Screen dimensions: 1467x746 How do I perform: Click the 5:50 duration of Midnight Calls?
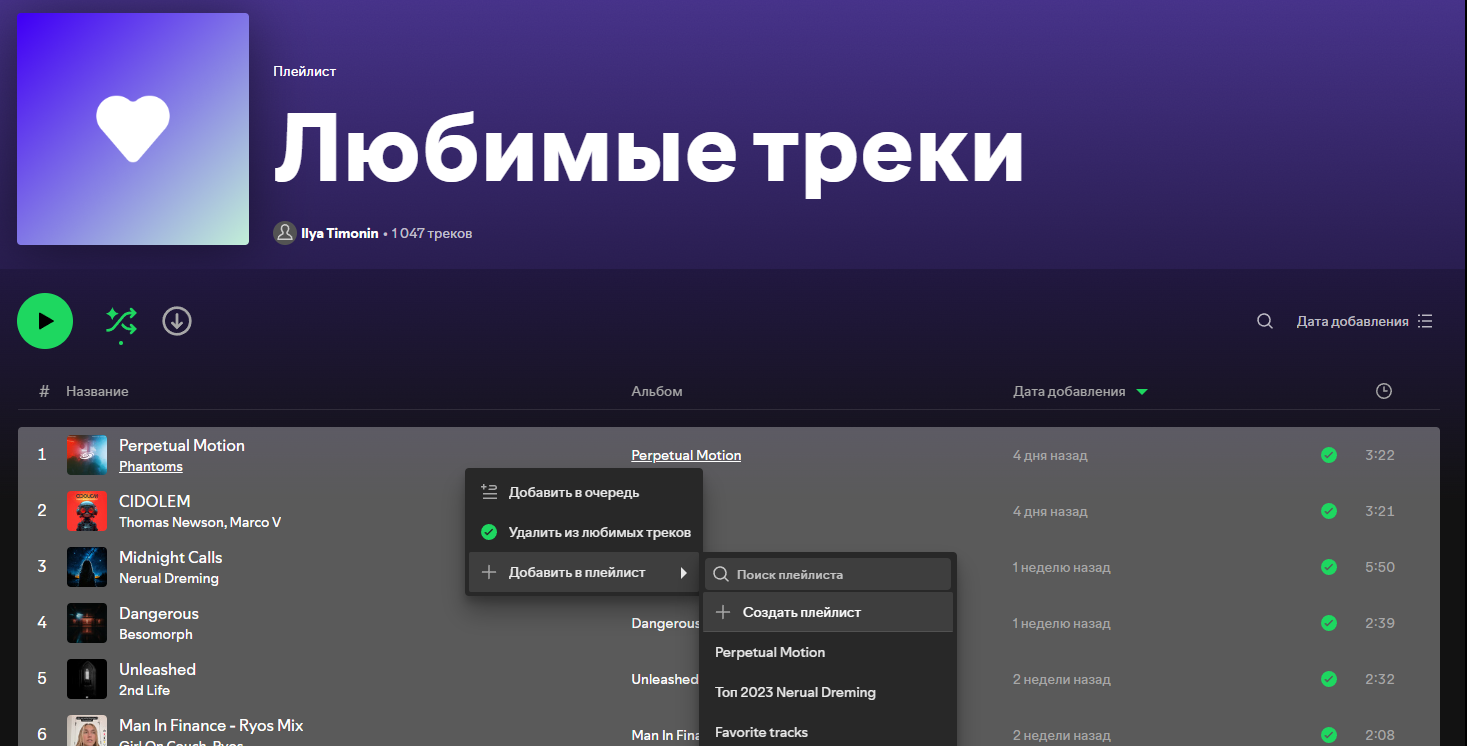[x=1380, y=567]
